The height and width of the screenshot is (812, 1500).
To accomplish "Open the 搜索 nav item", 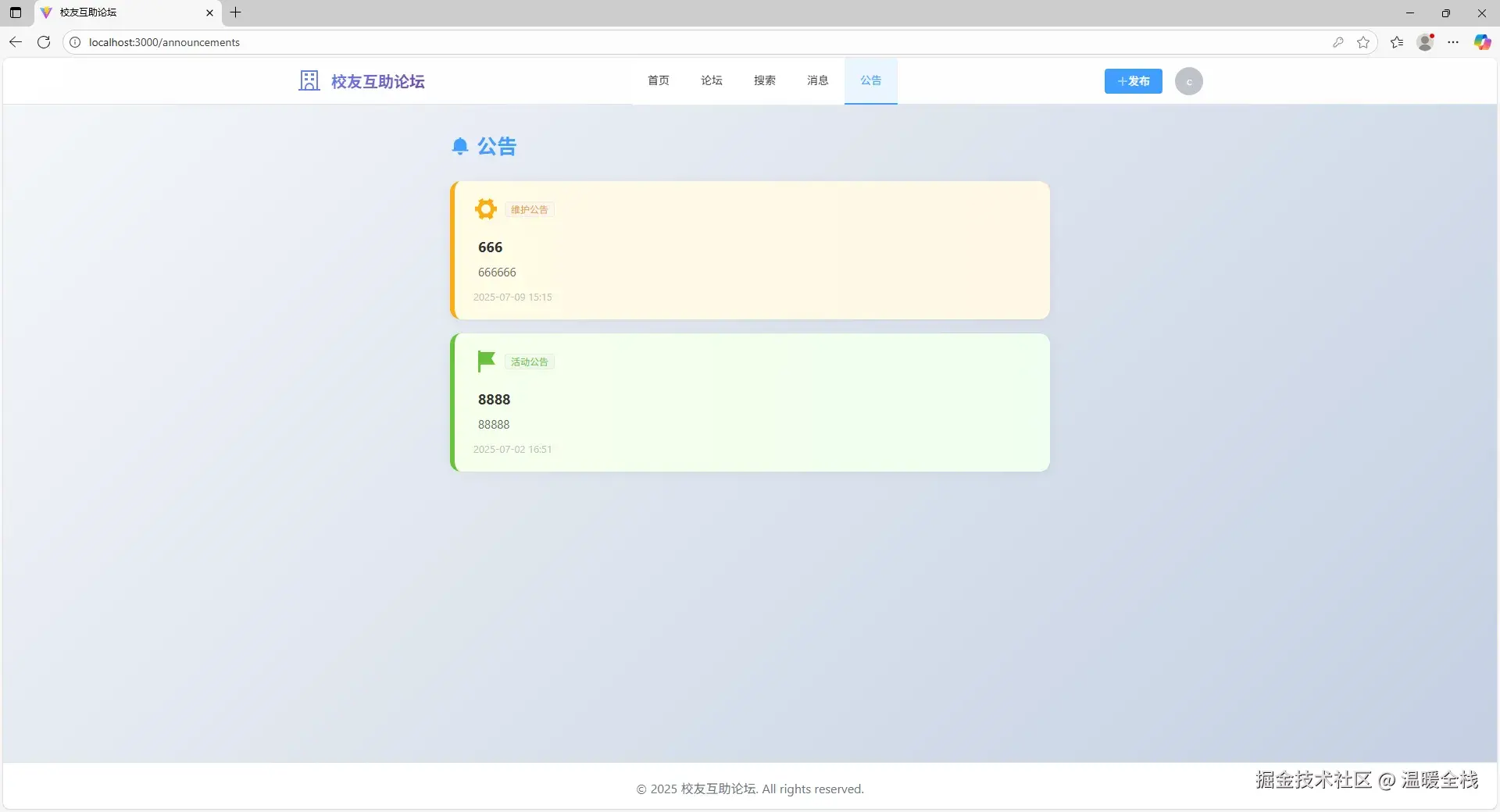I will click(x=765, y=80).
